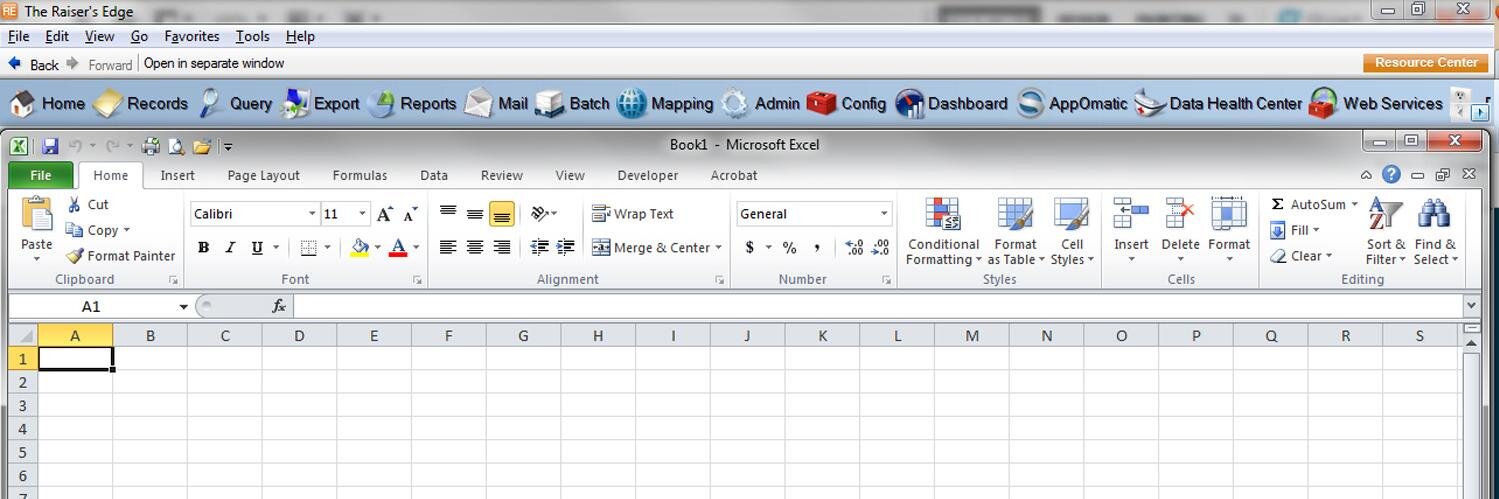
Task: Toggle Underline formatting
Action: (x=257, y=247)
